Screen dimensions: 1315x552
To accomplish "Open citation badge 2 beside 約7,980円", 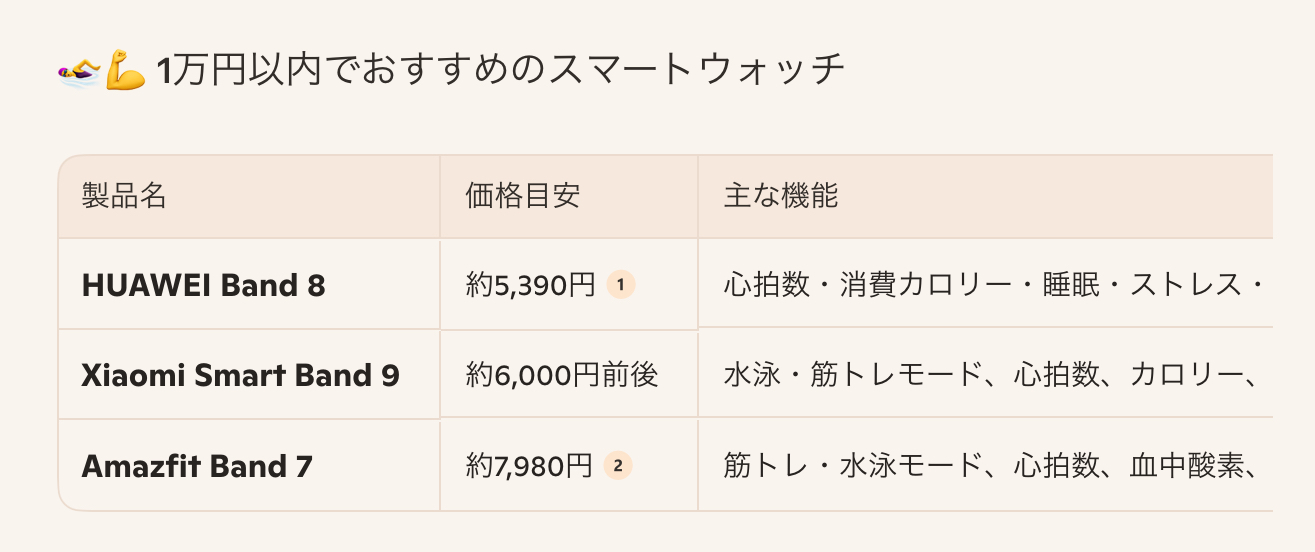I will (x=618, y=465).
